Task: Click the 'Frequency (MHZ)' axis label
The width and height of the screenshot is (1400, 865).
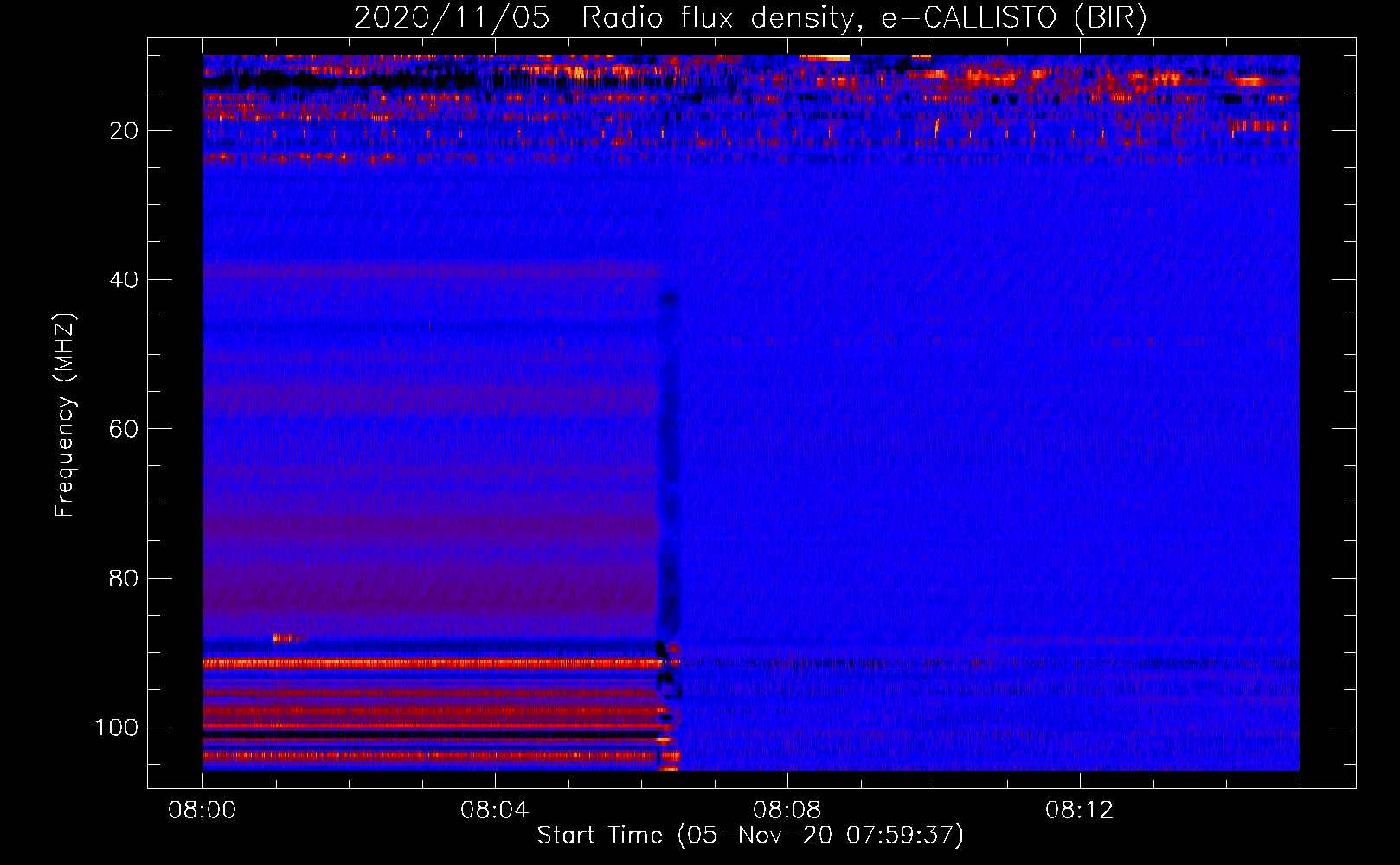Action: 65,414
